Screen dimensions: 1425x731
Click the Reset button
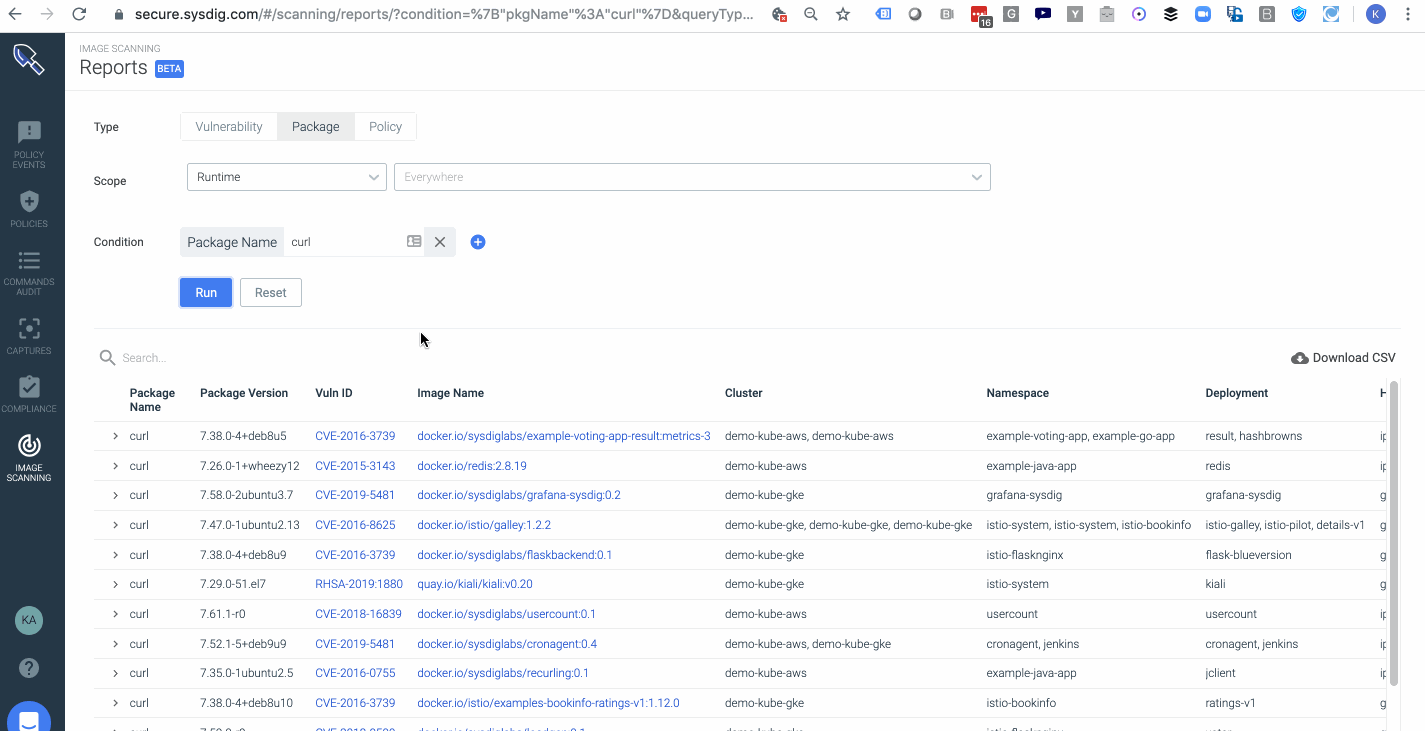(271, 293)
